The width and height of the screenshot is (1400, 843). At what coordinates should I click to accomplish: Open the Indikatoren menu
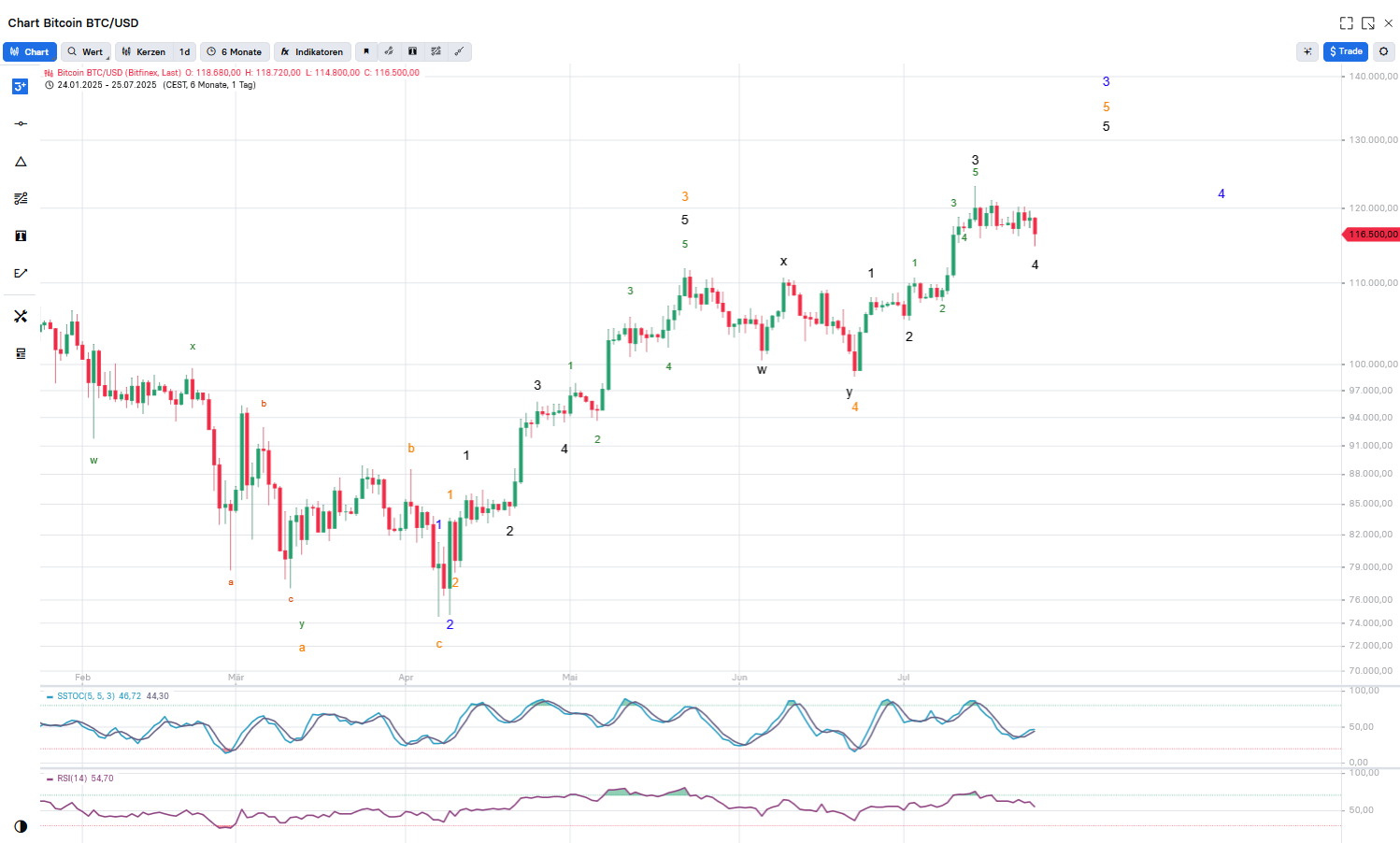tap(312, 52)
